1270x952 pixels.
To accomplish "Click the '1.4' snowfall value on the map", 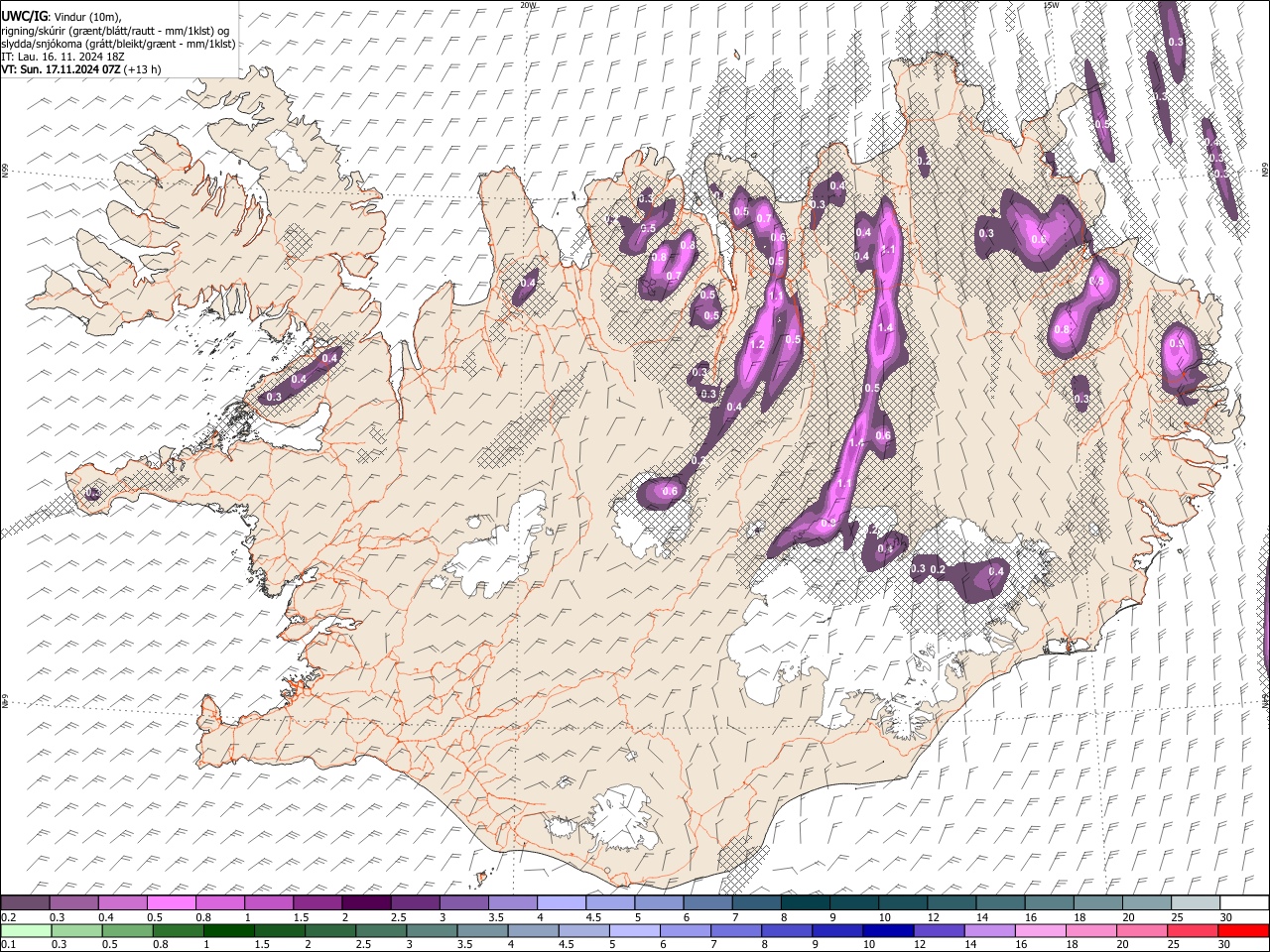I will click(x=886, y=328).
